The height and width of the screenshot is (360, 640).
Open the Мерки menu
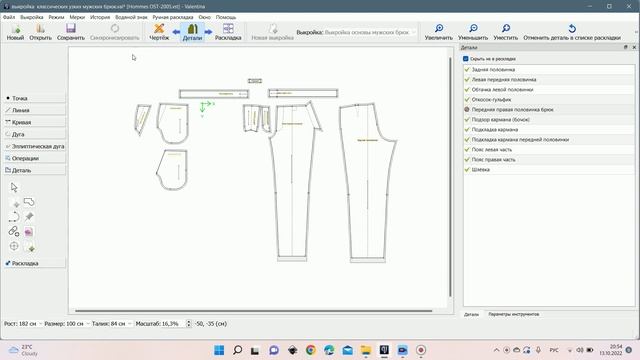77,17
